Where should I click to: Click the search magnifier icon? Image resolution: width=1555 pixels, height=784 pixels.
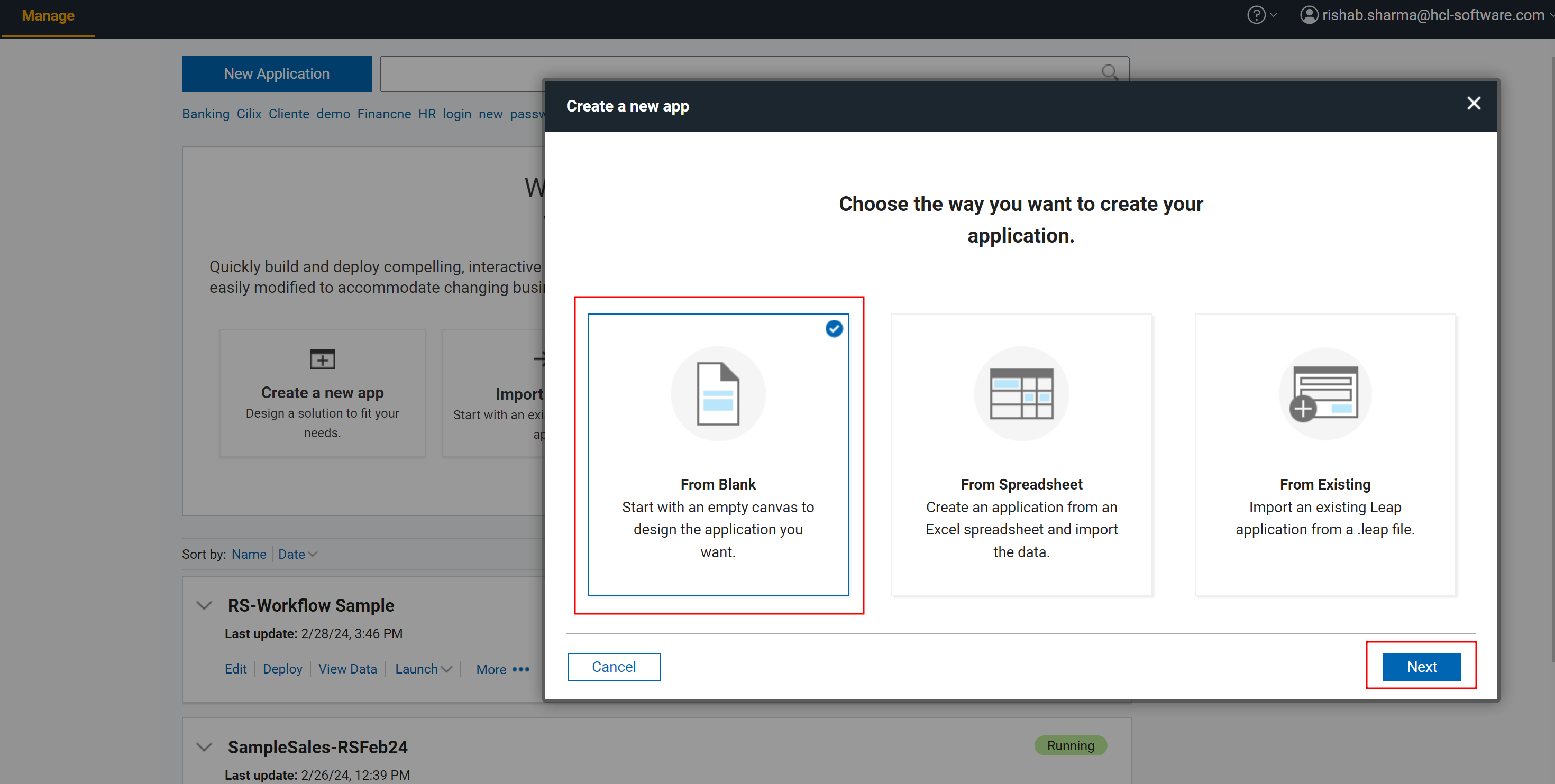coord(1109,72)
